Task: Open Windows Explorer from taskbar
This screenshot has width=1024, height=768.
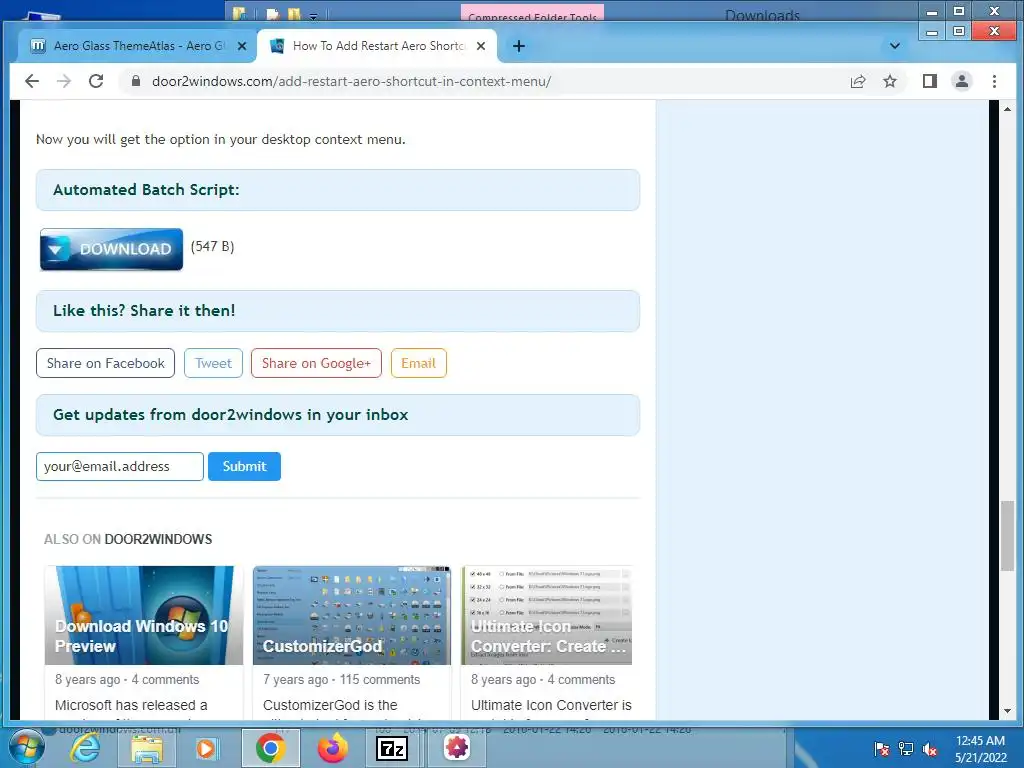Action: pyautogui.click(x=147, y=748)
